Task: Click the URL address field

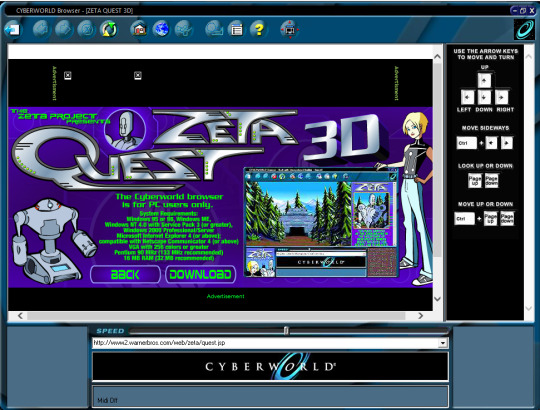Action: pyautogui.click(x=266, y=343)
